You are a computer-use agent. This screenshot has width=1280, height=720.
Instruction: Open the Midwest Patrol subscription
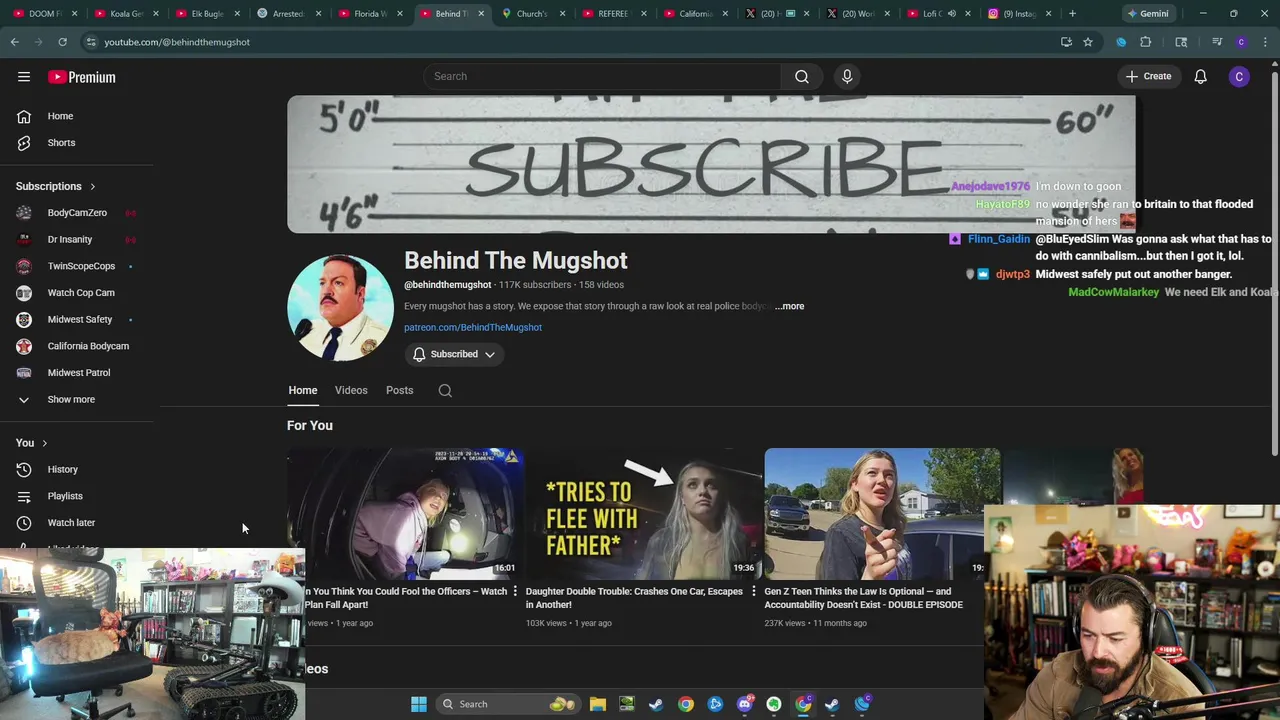pos(78,372)
